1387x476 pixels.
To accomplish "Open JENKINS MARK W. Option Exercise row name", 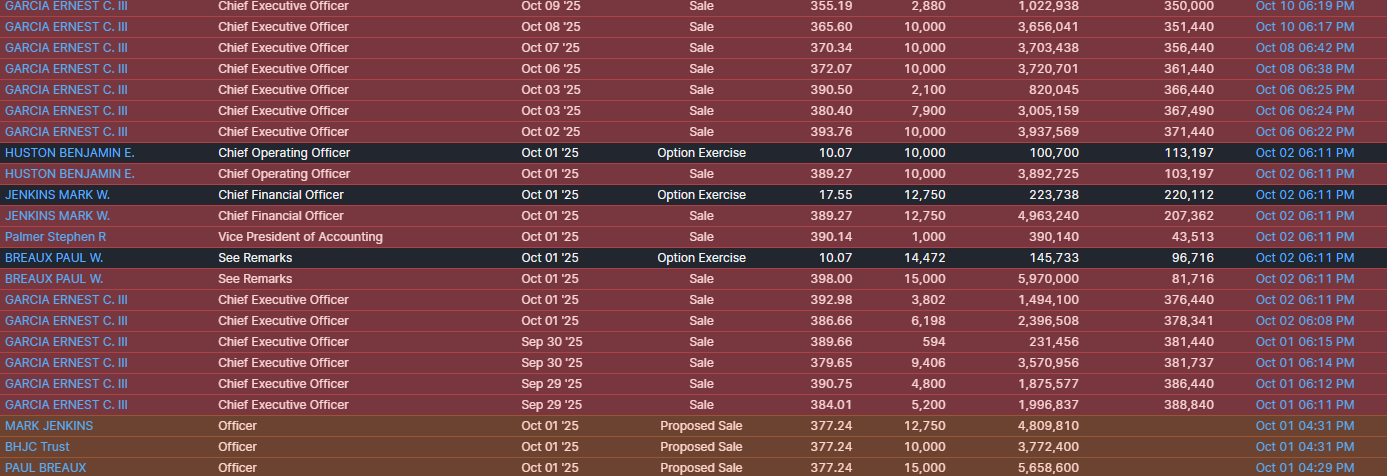I will point(57,195).
